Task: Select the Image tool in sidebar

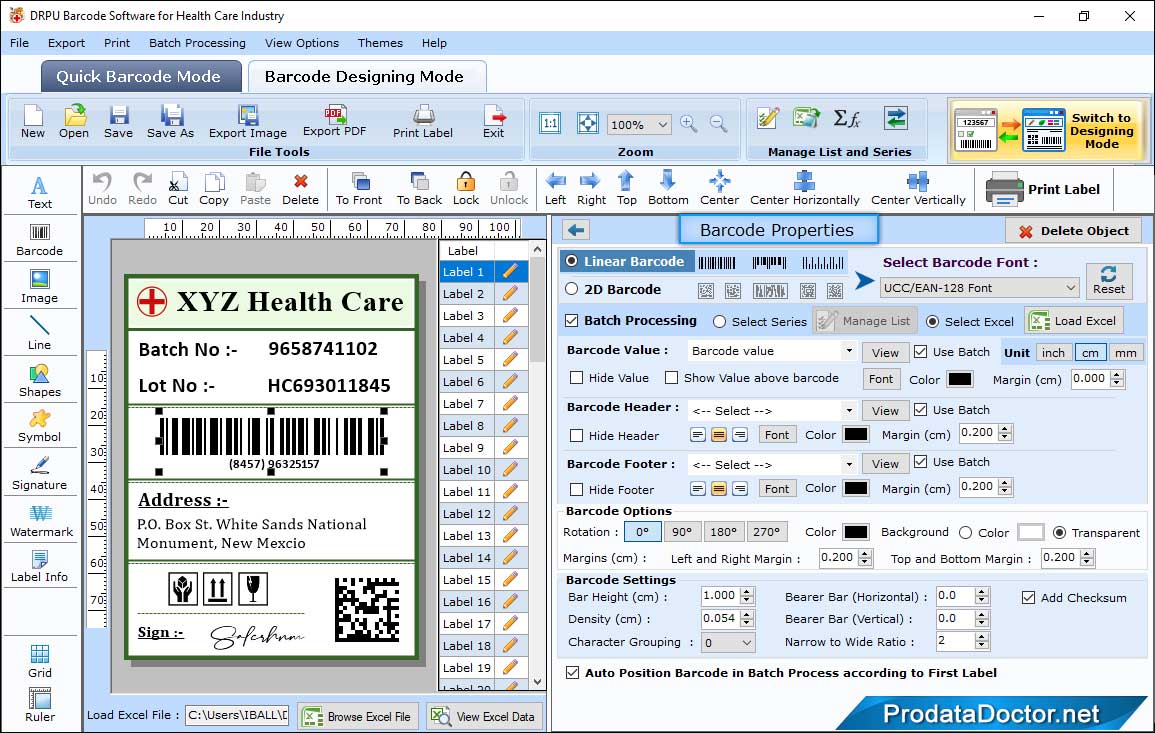Action: (x=40, y=287)
